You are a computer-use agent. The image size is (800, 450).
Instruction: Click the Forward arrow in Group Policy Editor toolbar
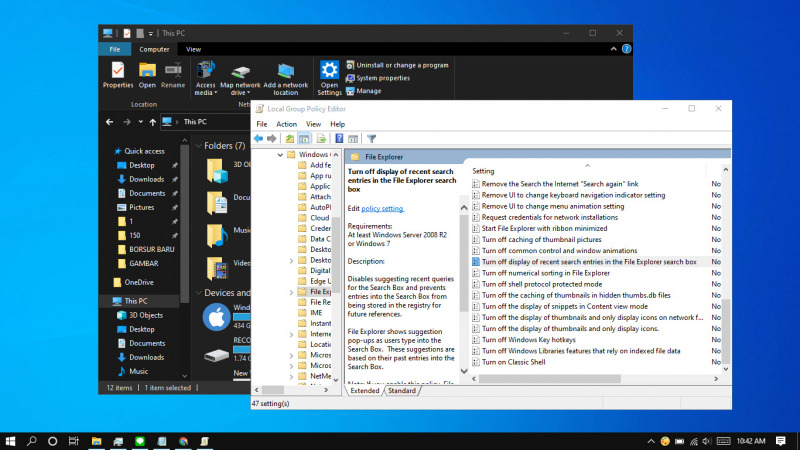click(271, 139)
